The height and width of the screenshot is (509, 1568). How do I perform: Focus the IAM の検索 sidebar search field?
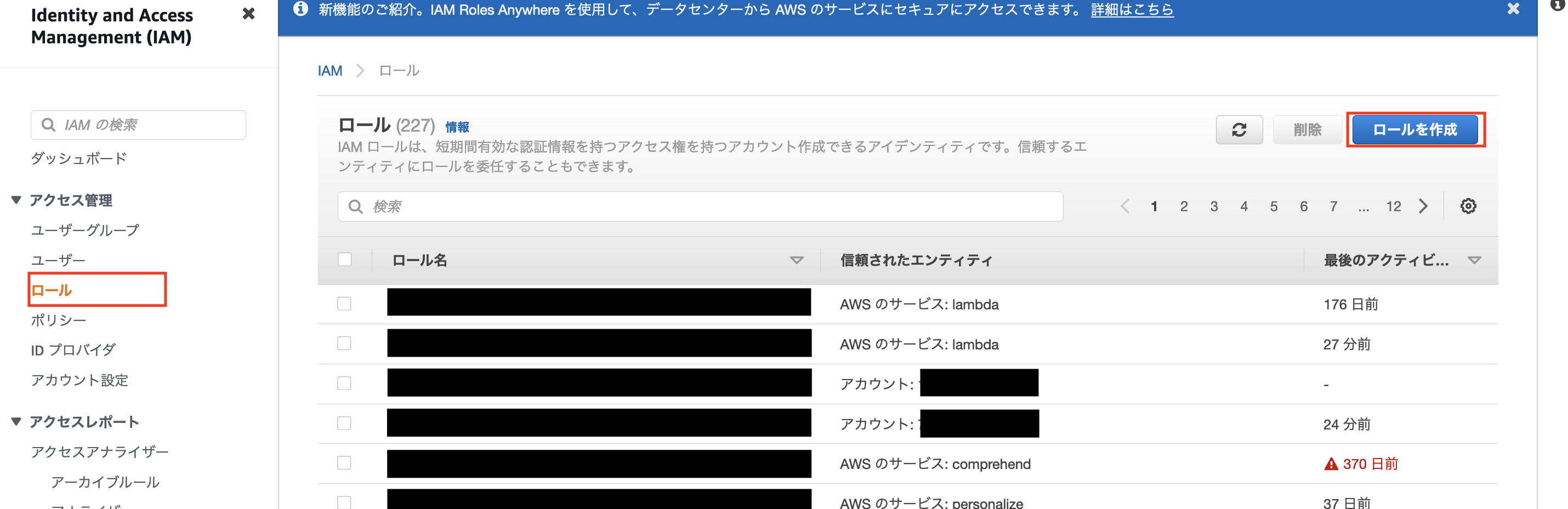point(138,125)
